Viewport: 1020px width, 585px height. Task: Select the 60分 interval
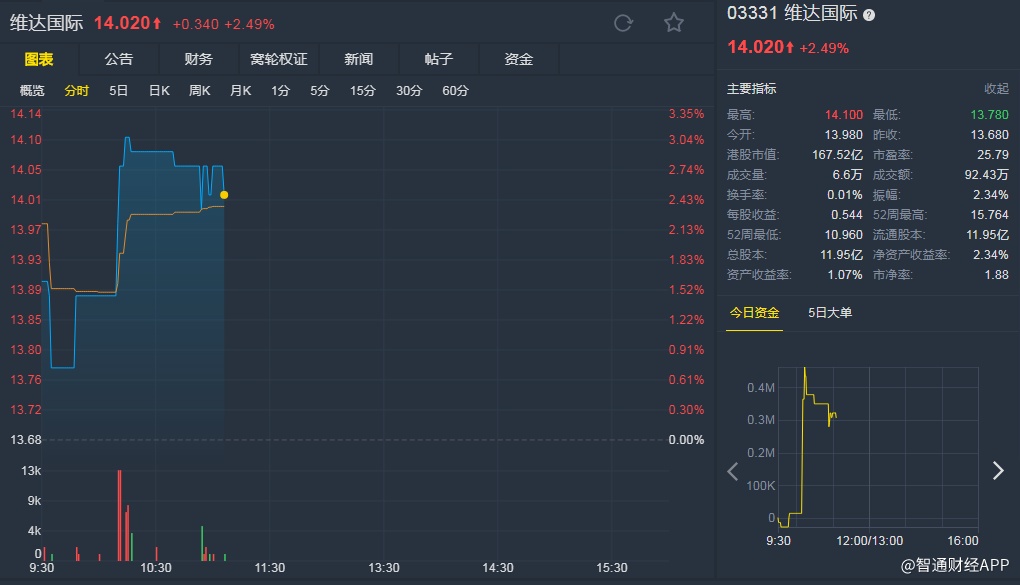point(455,91)
